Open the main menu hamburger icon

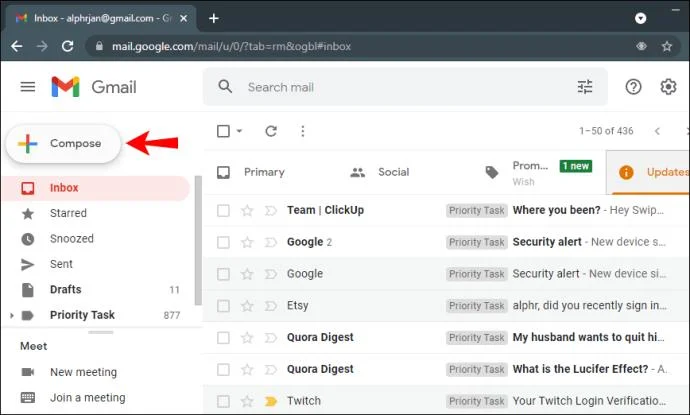point(28,87)
